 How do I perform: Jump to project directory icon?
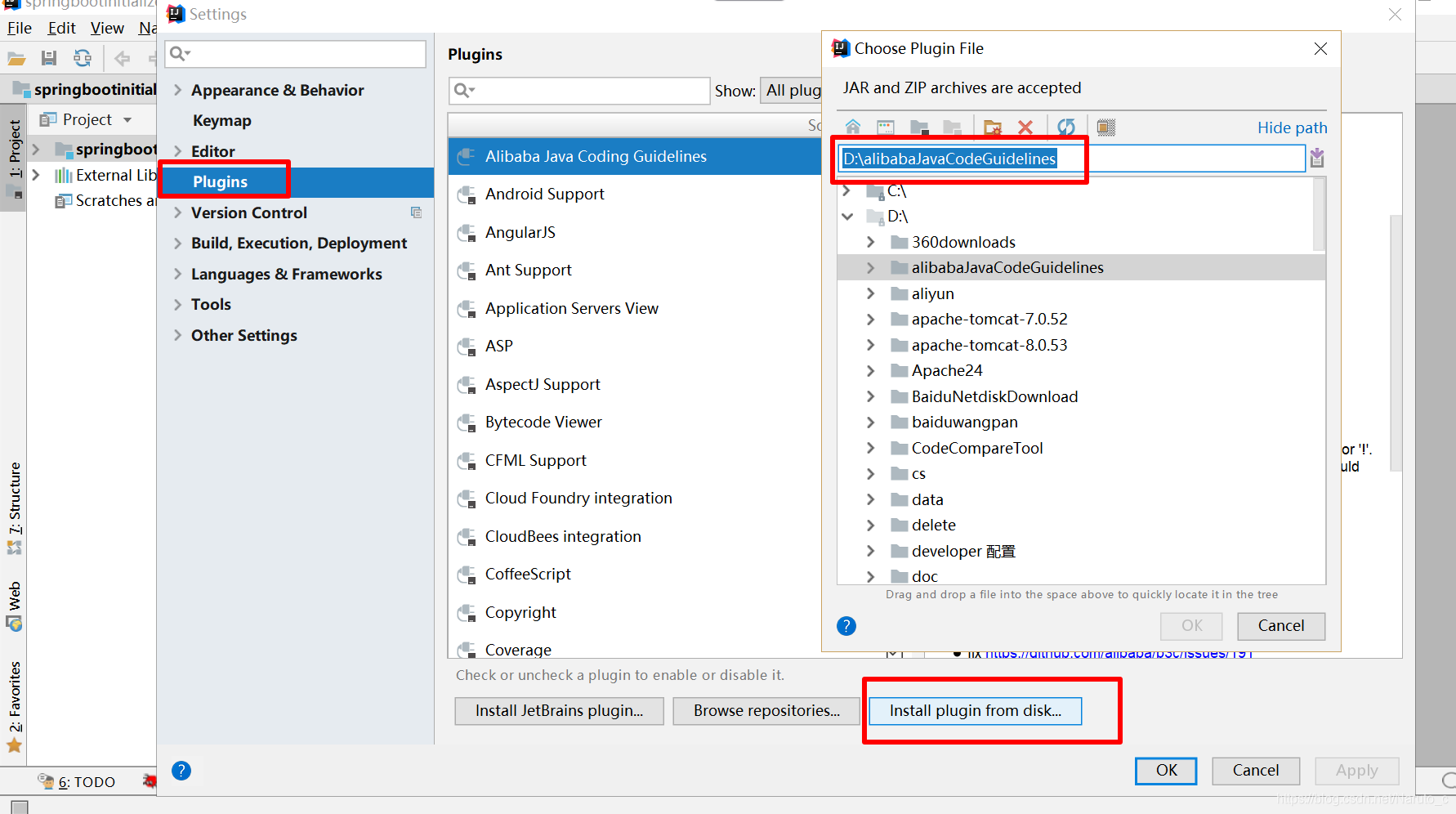point(919,127)
